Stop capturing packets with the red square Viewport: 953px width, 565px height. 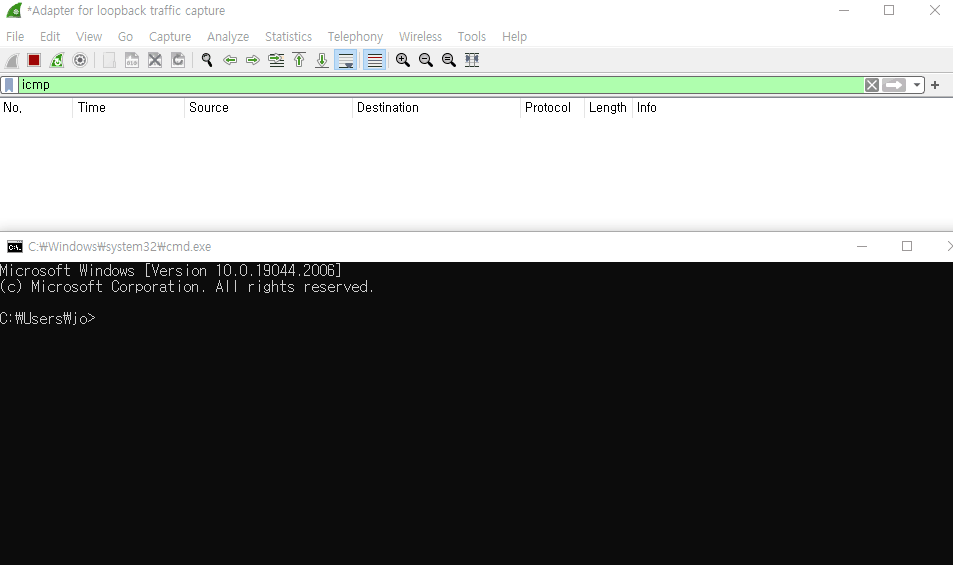coord(34,60)
